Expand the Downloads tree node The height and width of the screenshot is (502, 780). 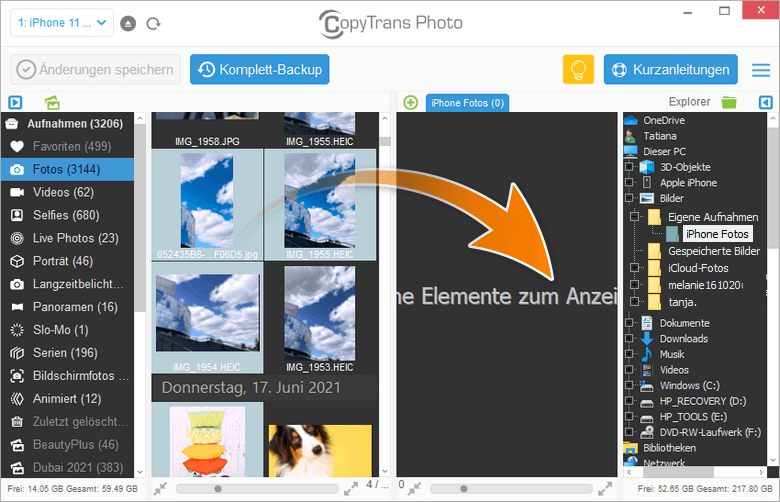pos(629,338)
